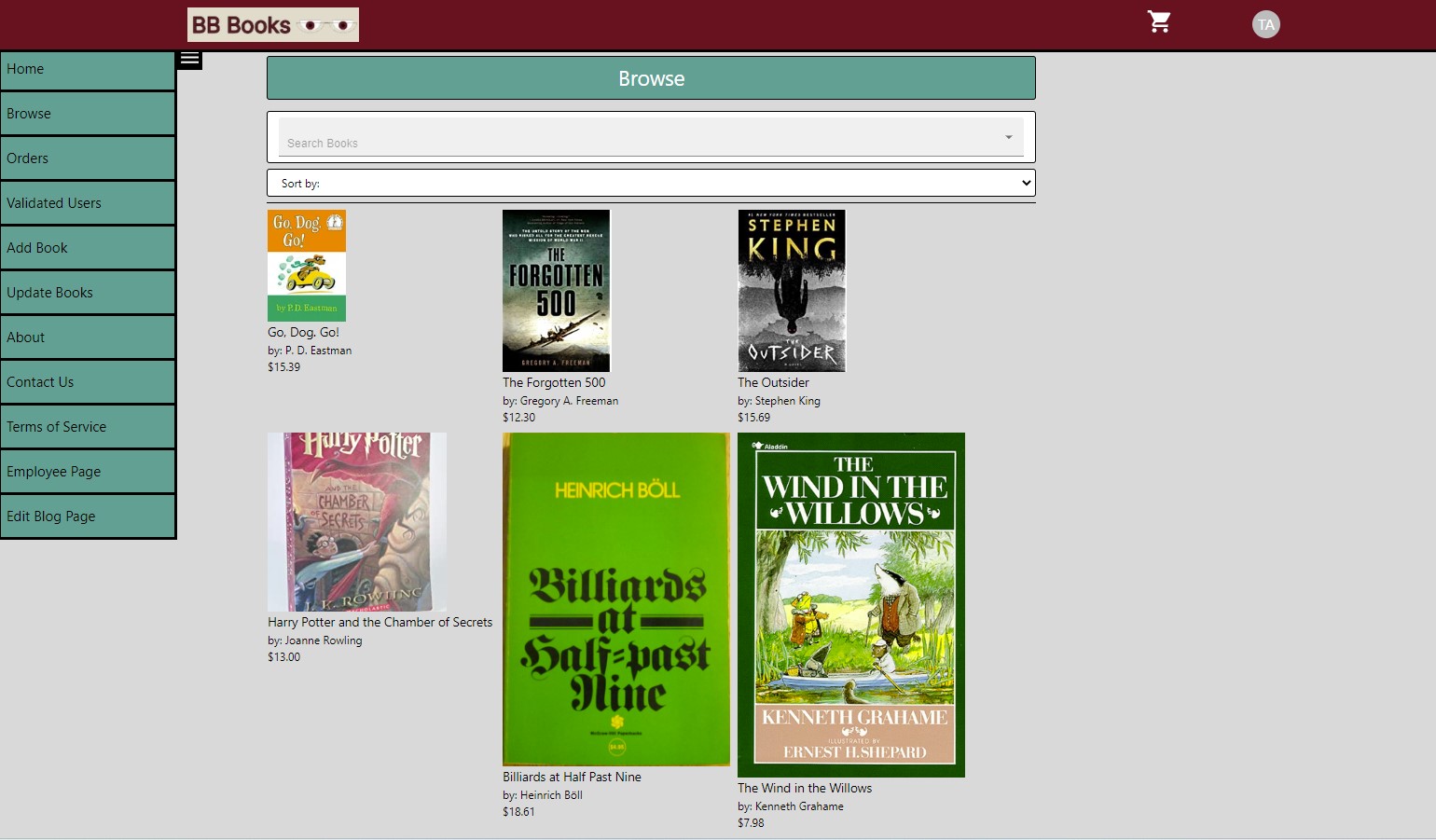Click the Browse page heading banner
This screenshot has width=1436, height=840.
click(651, 78)
